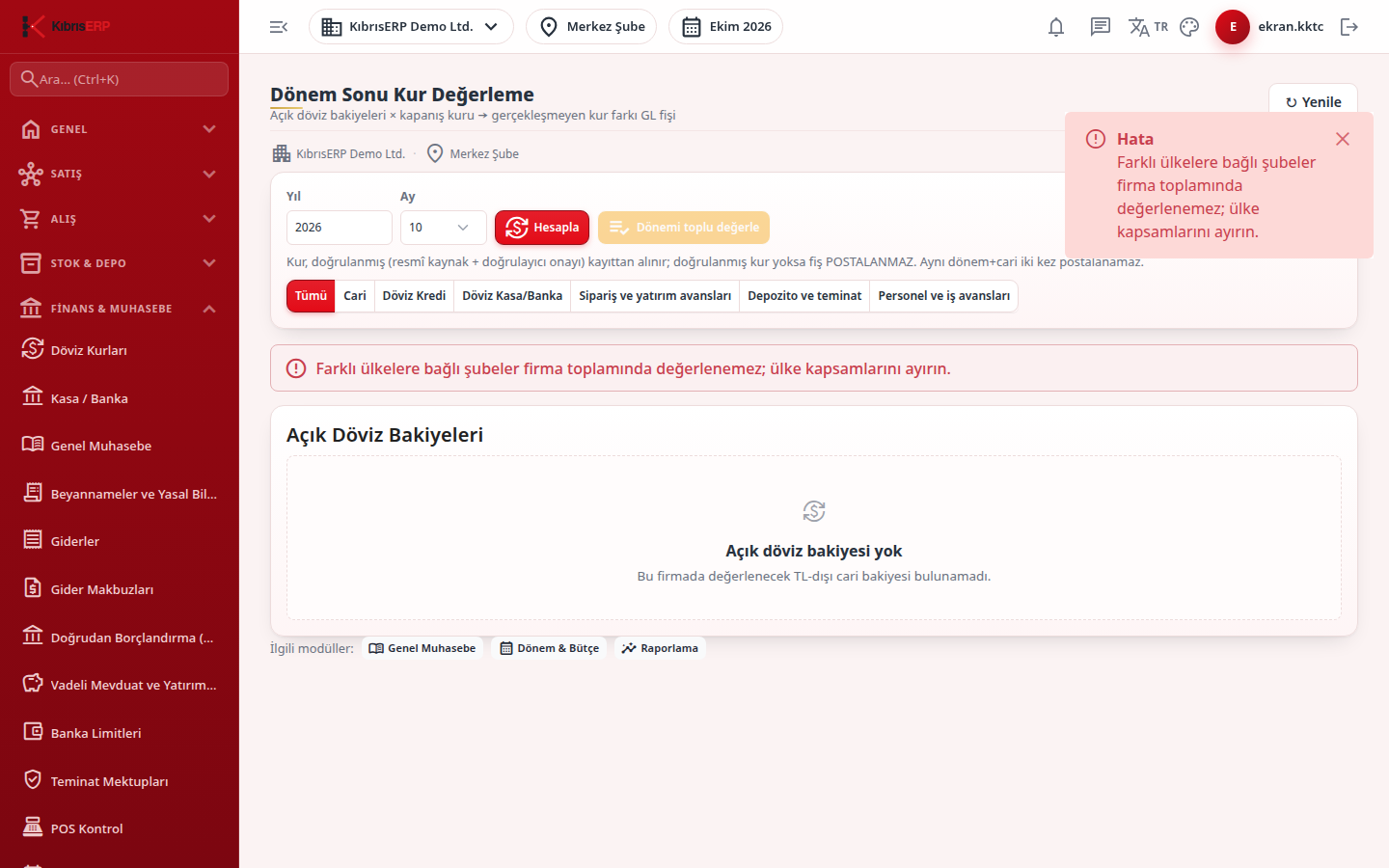Collapse the sidebar with the menu toggle icon
Image resolution: width=1389 pixels, height=868 pixels.
pyautogui.click(x=279, y=27)
